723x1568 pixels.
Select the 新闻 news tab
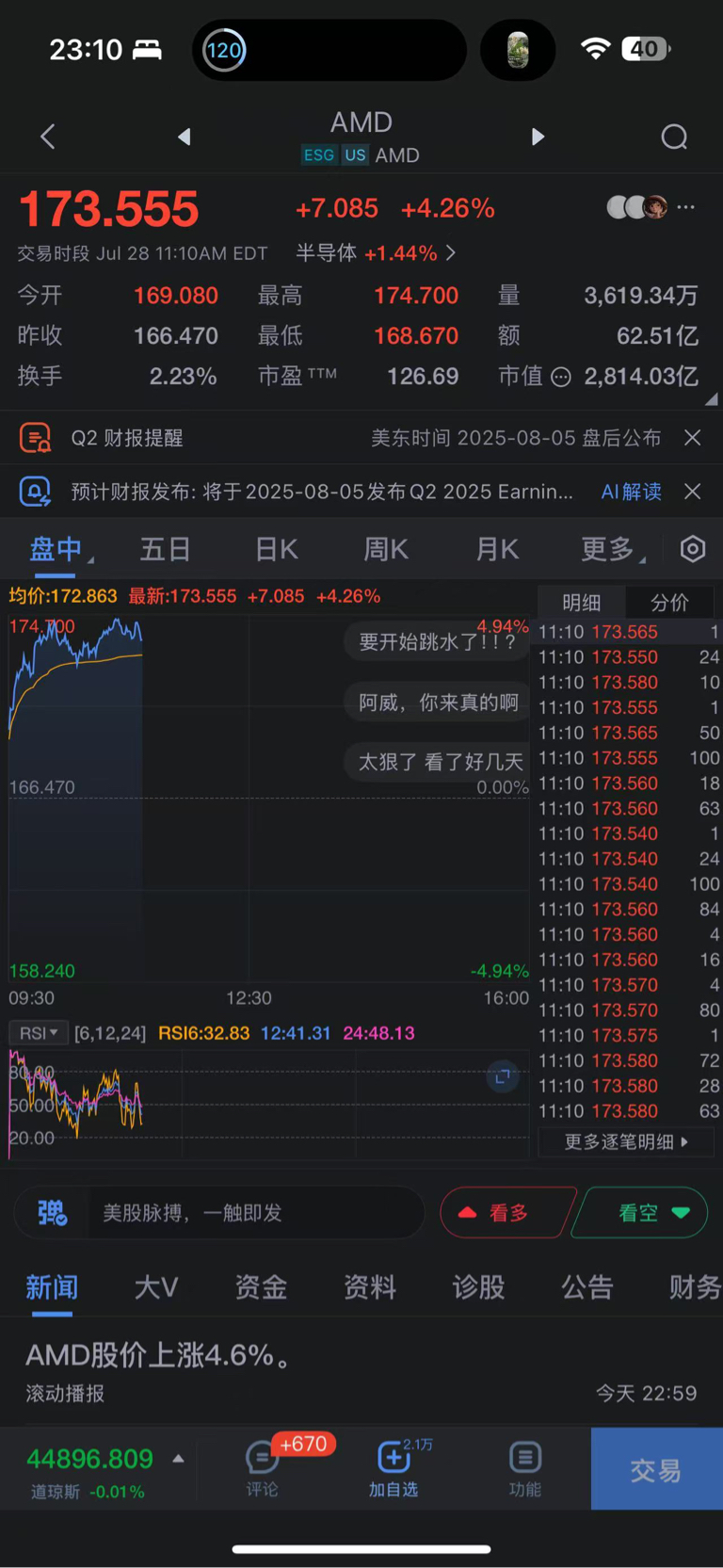pyautogui.click(x=52, y=1287)
